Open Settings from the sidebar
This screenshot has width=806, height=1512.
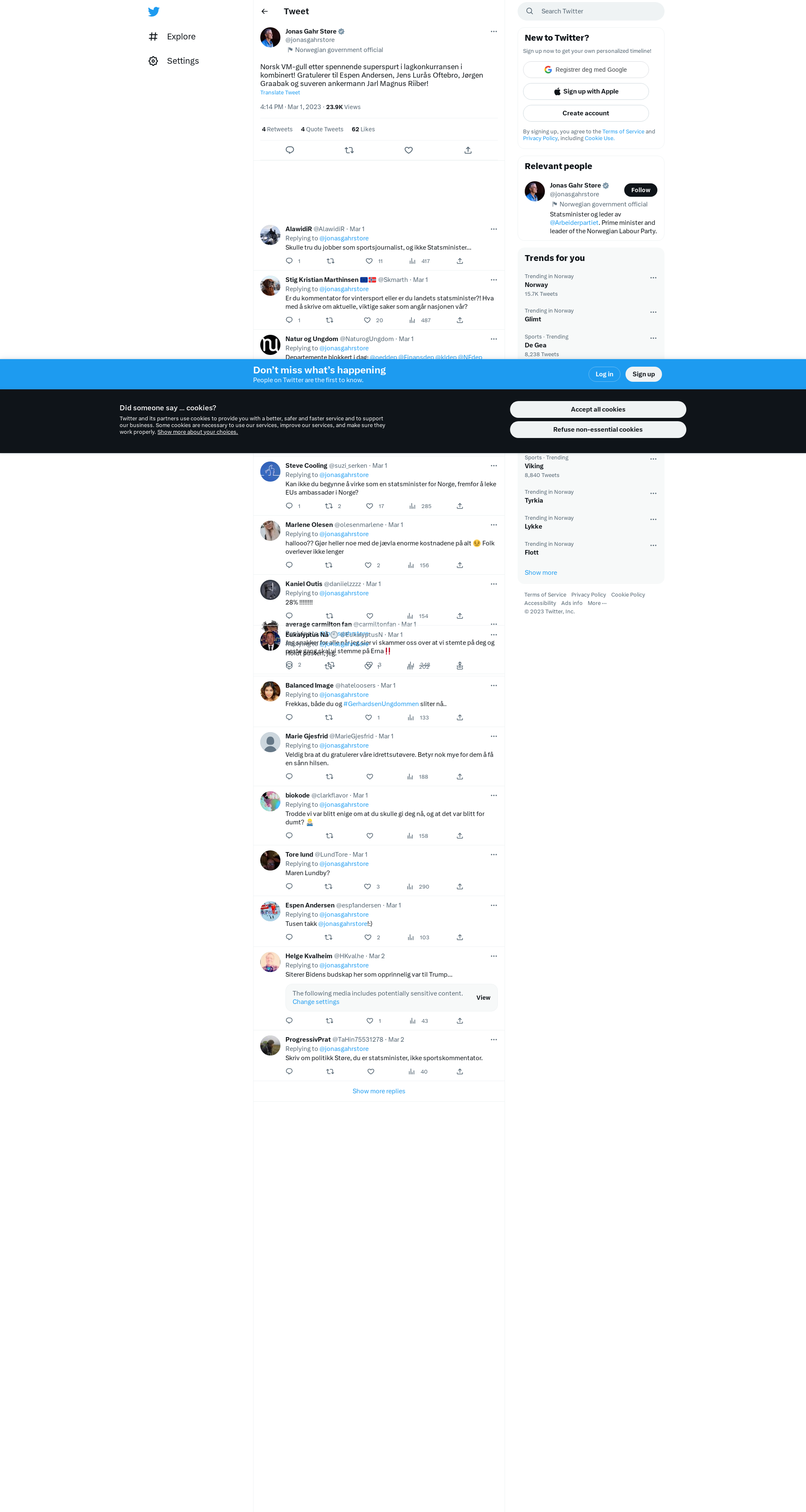coord(174,61)
